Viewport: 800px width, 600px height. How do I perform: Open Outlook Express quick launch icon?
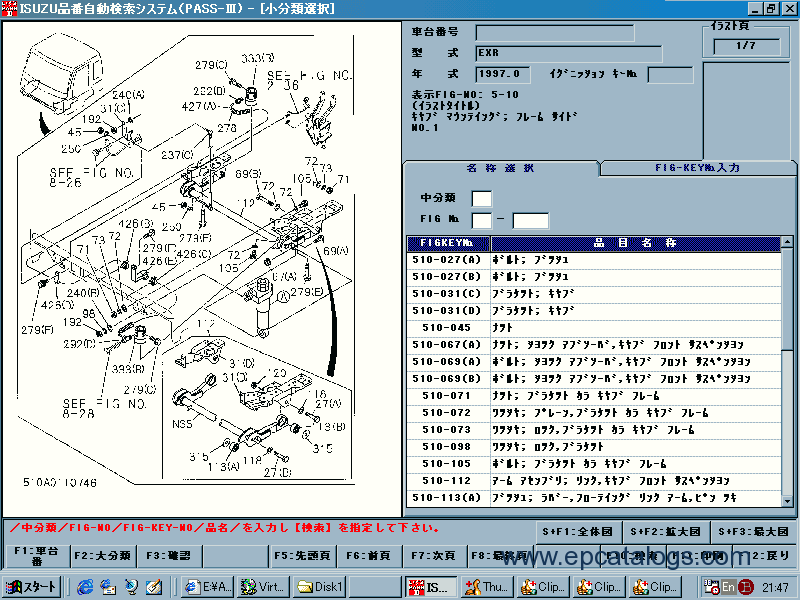[x=108, y=587]
